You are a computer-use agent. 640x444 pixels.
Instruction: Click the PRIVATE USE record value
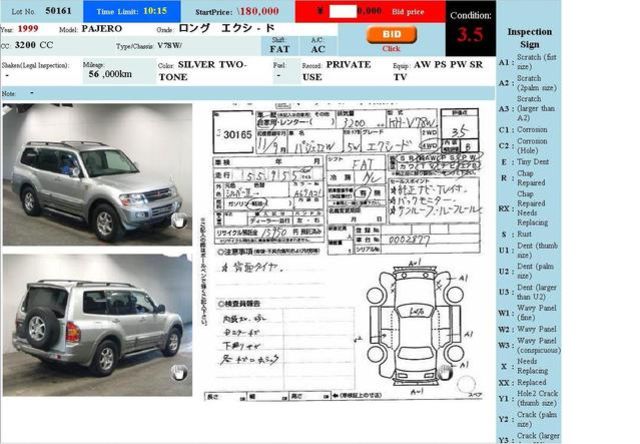[337, 71]
